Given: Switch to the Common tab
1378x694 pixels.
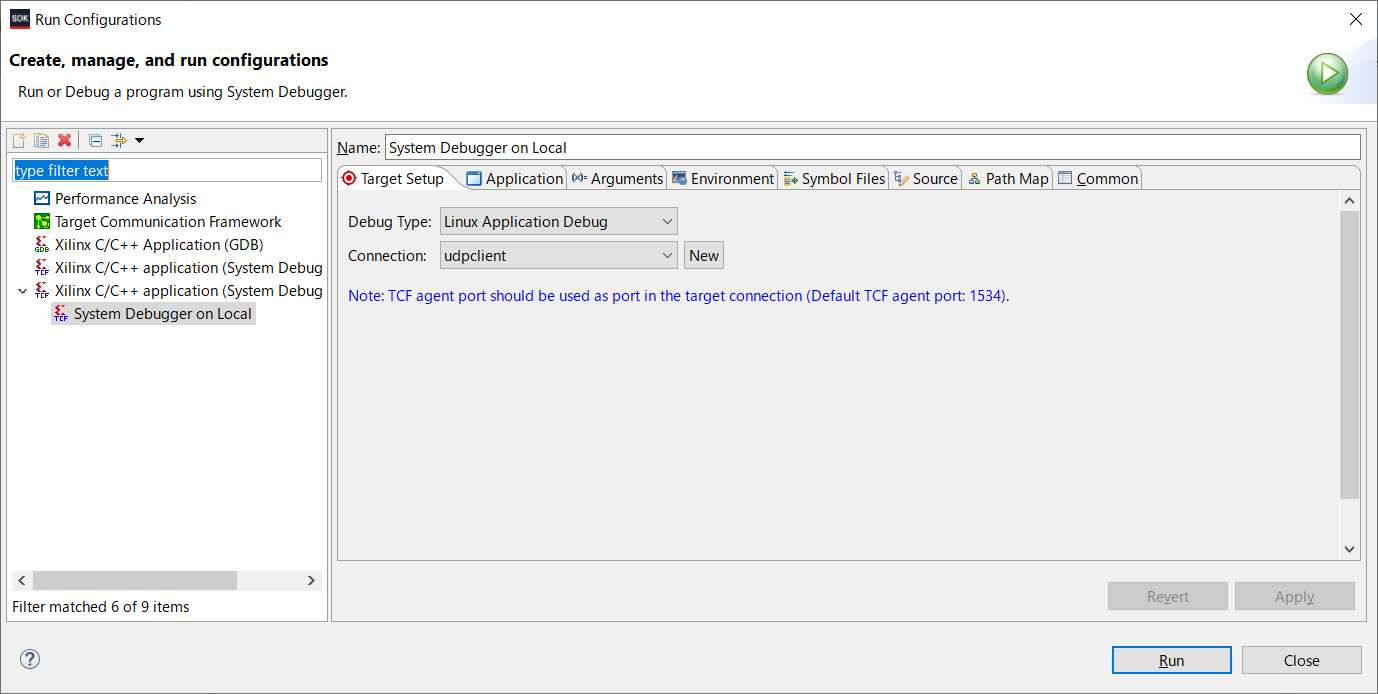Looking at the screenshot, I should [1098, 178].
